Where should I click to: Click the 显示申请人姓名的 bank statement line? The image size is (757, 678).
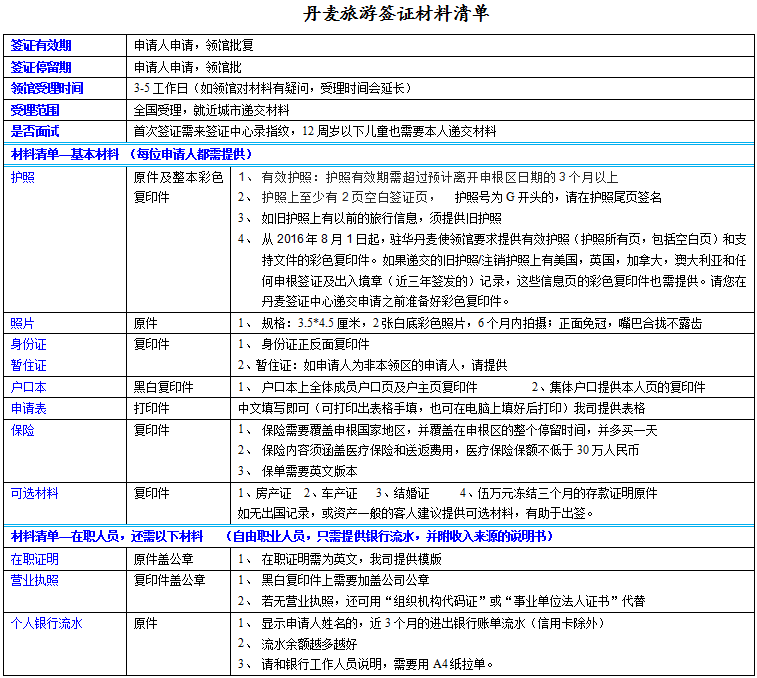(x=421, y=623)
